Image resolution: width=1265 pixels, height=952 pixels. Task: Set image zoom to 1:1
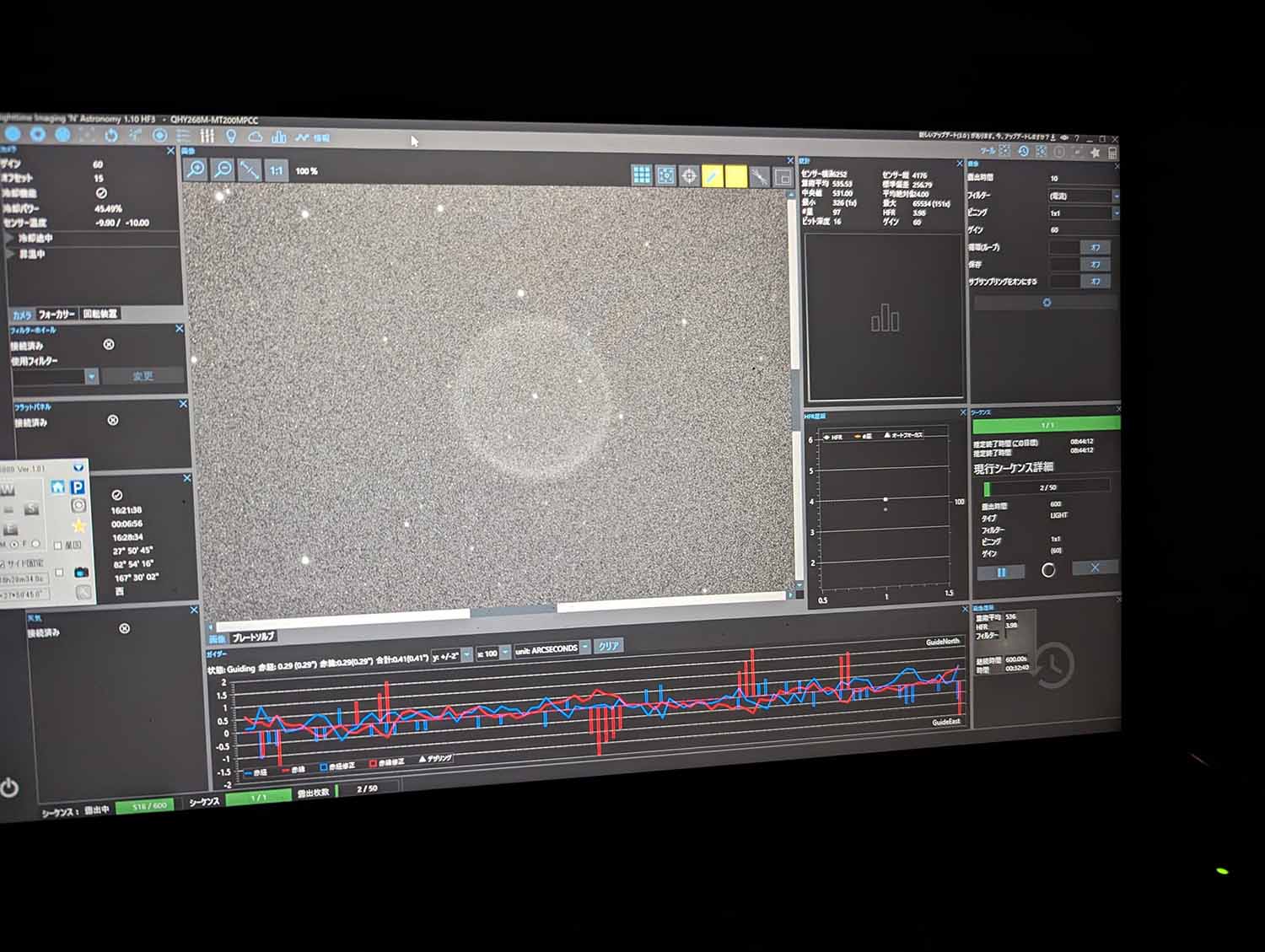276,170
